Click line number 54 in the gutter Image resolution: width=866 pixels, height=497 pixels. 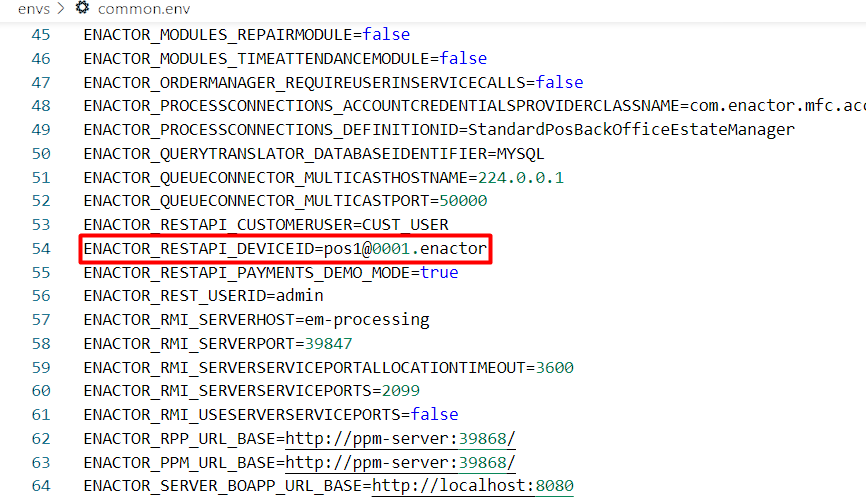point(40,248)
